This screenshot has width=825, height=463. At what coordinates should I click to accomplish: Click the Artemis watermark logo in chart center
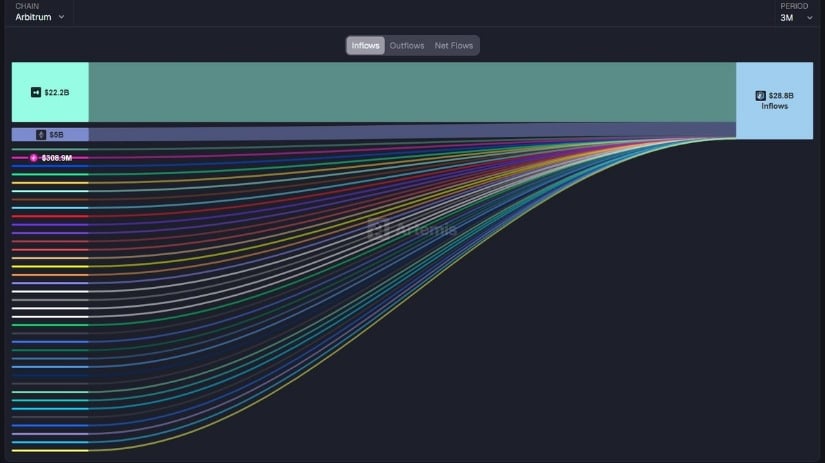point(377,229)
